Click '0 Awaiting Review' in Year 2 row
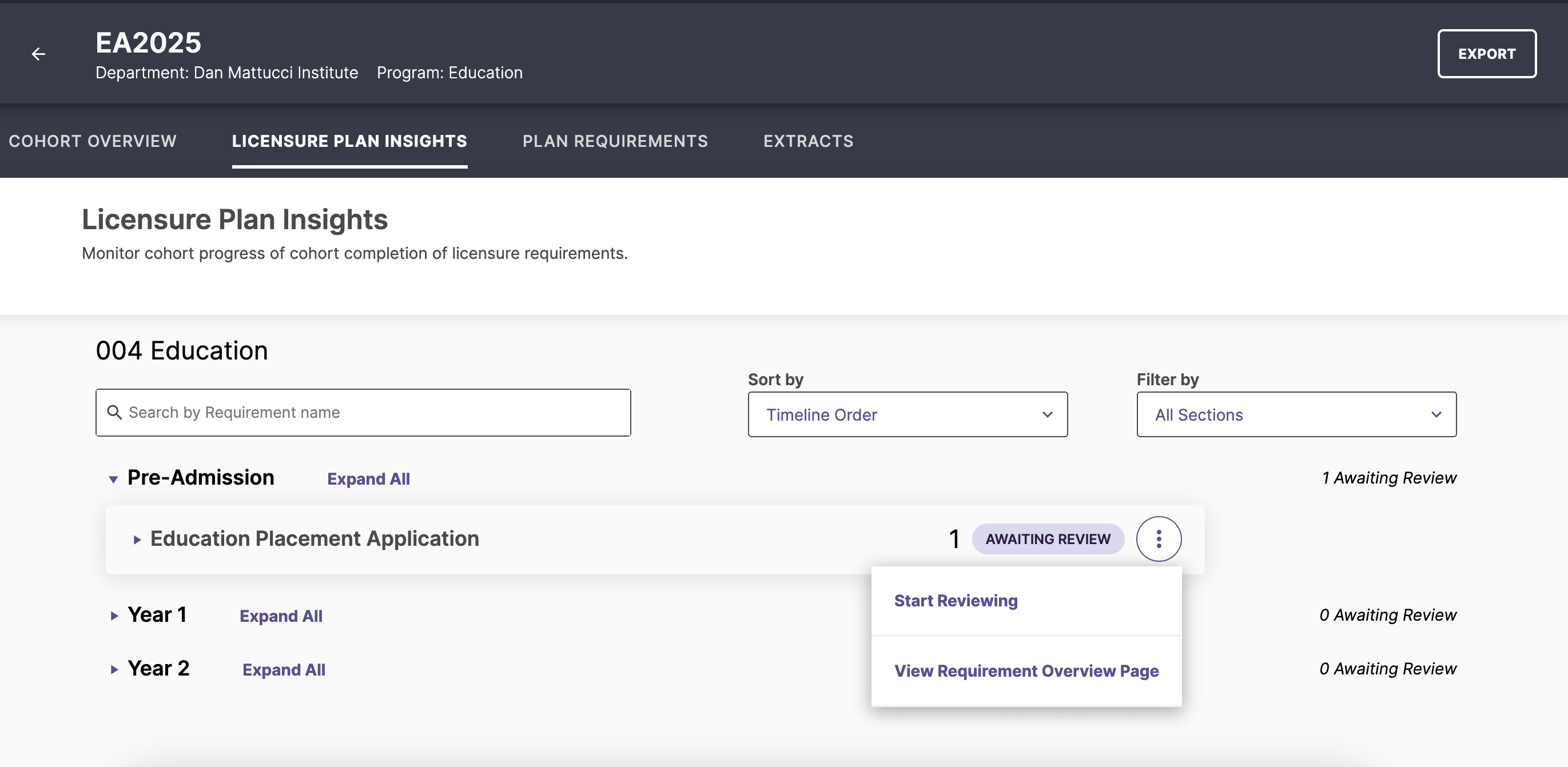The image size is (1568, 767). tap(1388, 669)
